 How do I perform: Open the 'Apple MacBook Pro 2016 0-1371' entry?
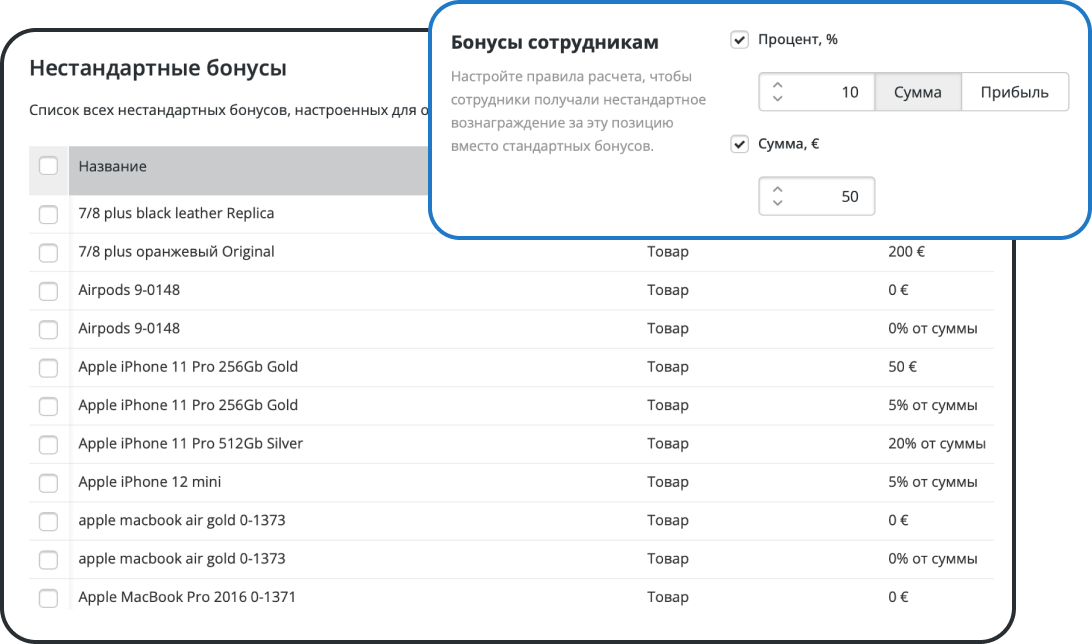pos(187,597)
